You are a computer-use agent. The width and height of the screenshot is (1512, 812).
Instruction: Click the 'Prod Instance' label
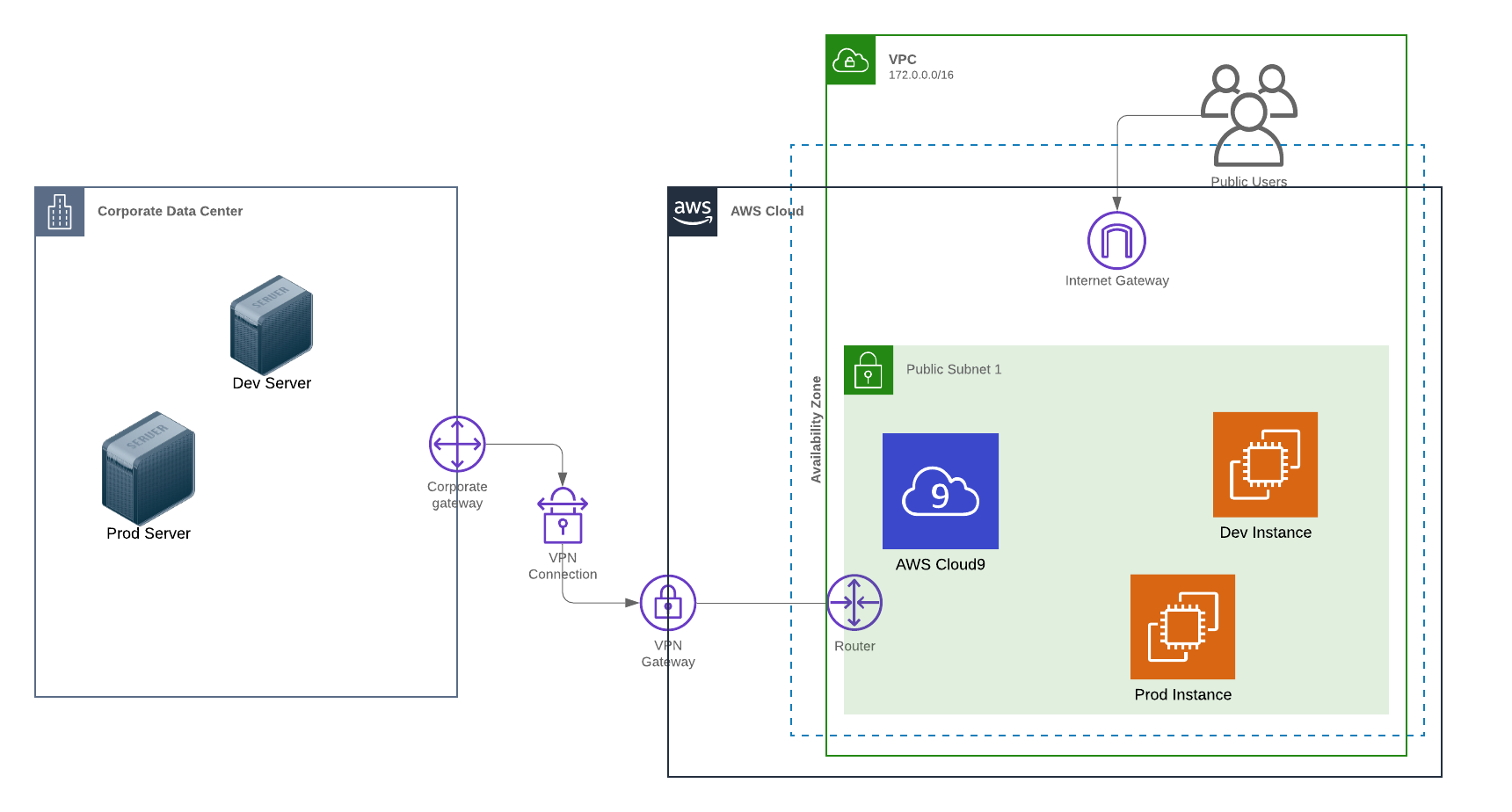[x=1183, y=694]
